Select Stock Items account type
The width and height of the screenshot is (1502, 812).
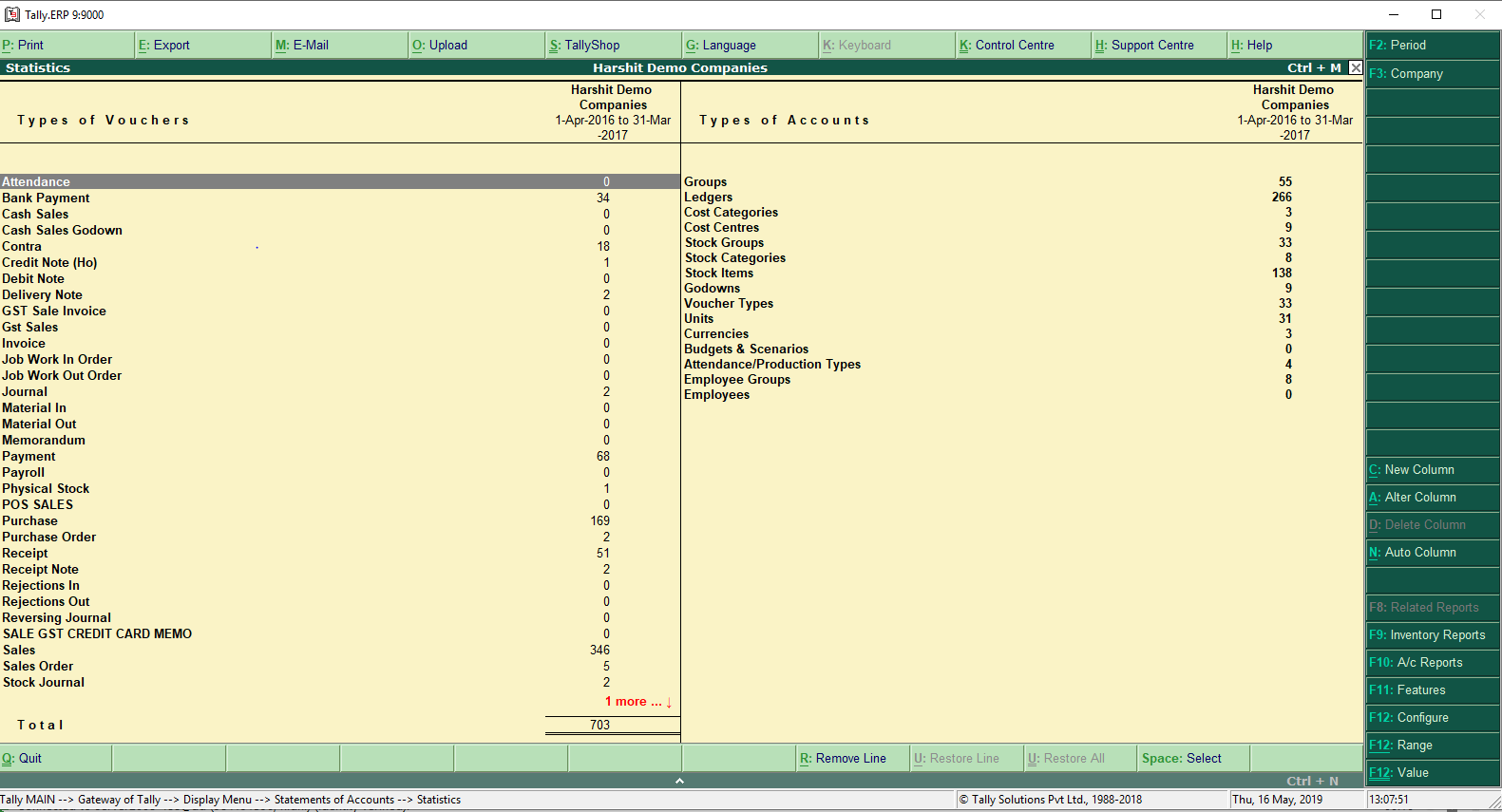click(x=1022, y=273)
